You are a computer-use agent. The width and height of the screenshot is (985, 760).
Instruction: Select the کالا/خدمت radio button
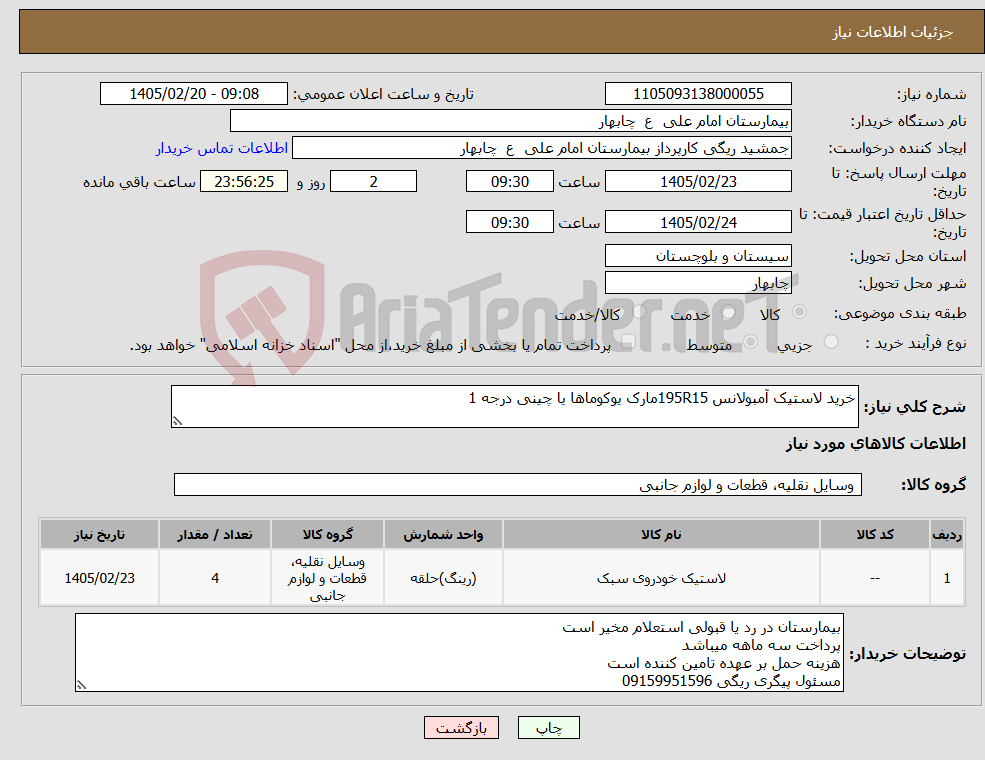639,312
